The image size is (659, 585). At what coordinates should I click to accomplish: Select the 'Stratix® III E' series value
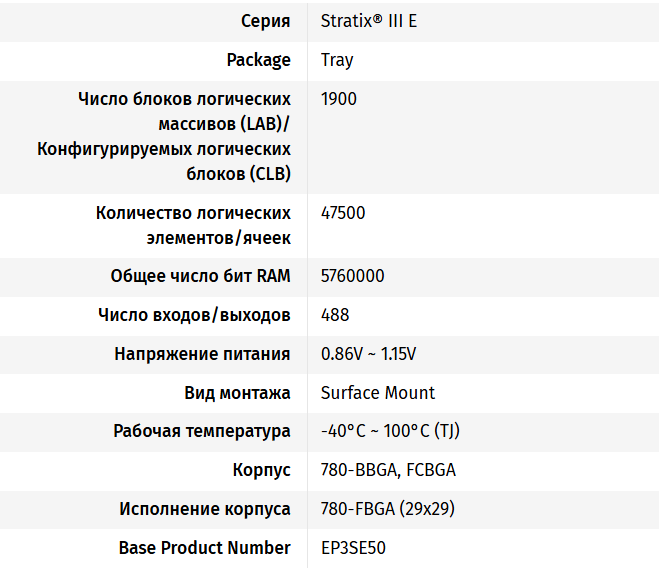369,21
